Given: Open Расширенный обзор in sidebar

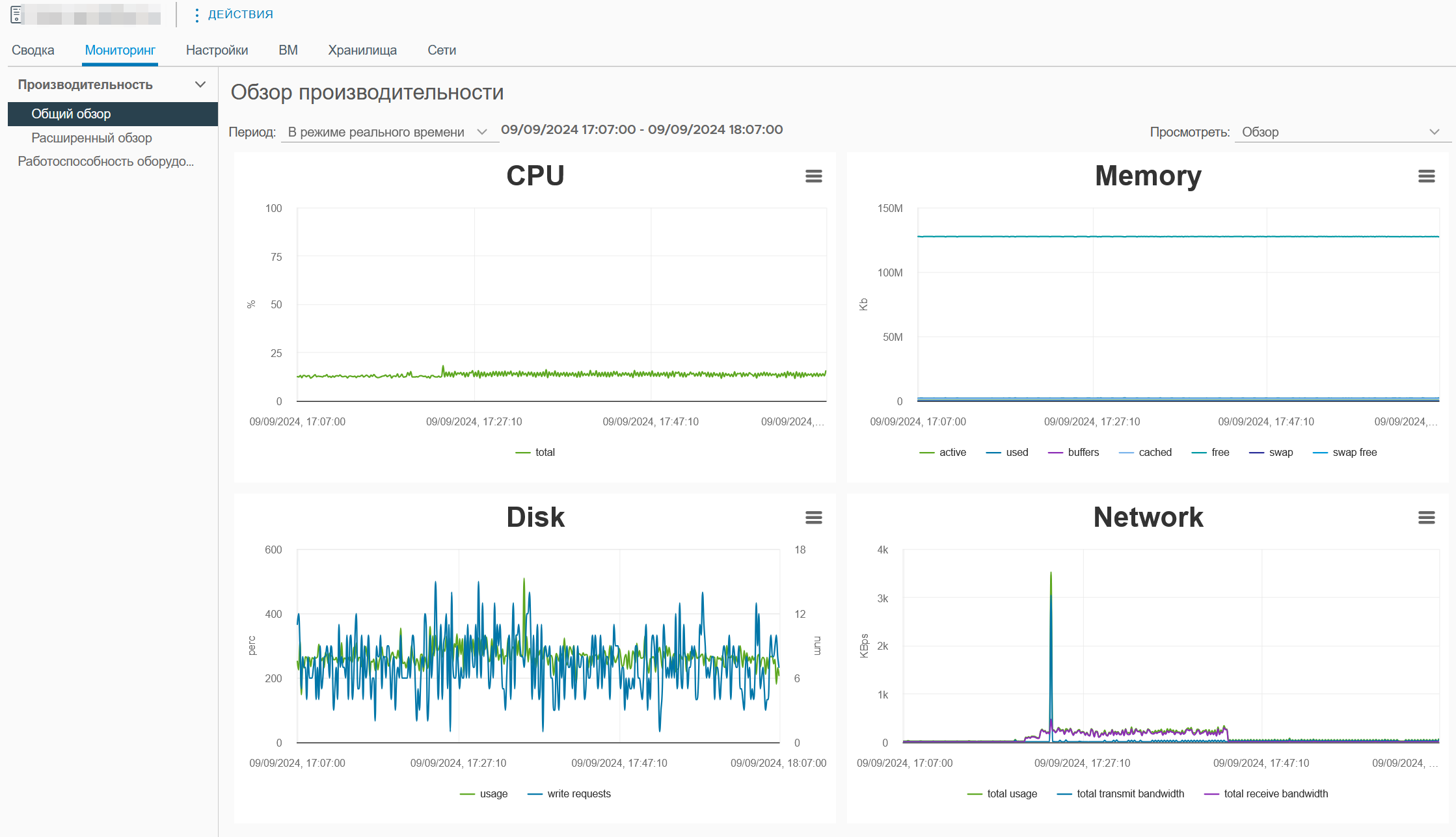Looking at the screenshot, I should click(92, 138).
